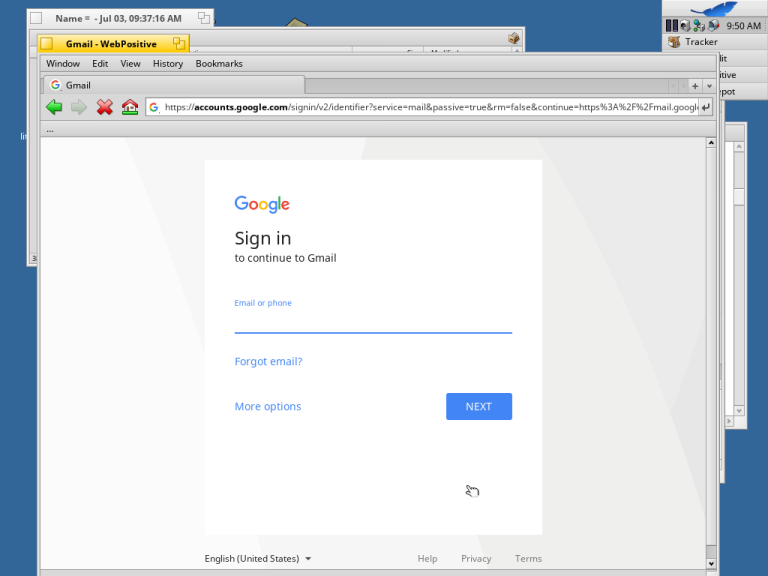This screenshot has width=768, height=576.
Task: Open the Privacy footer link
Action: (476, 559)
